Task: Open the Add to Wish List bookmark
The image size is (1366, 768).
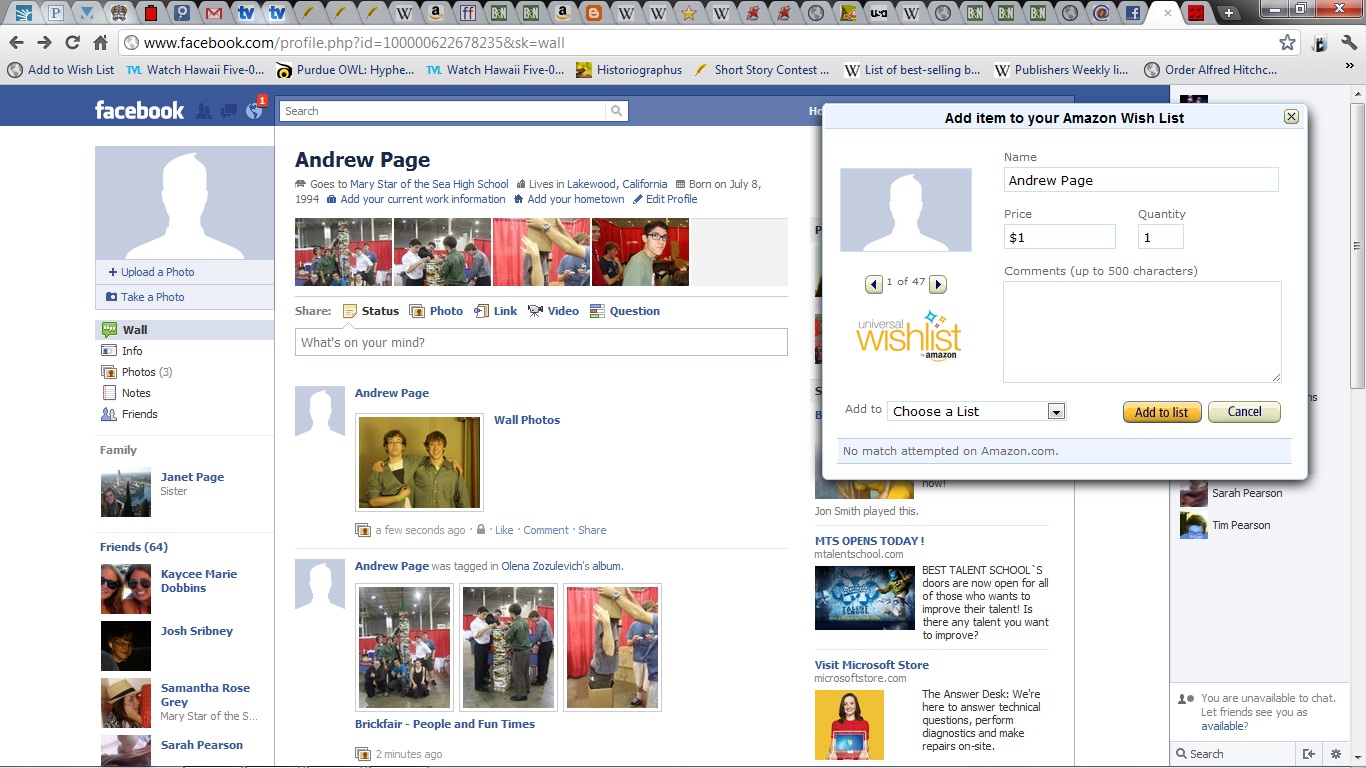Action: 61,70
